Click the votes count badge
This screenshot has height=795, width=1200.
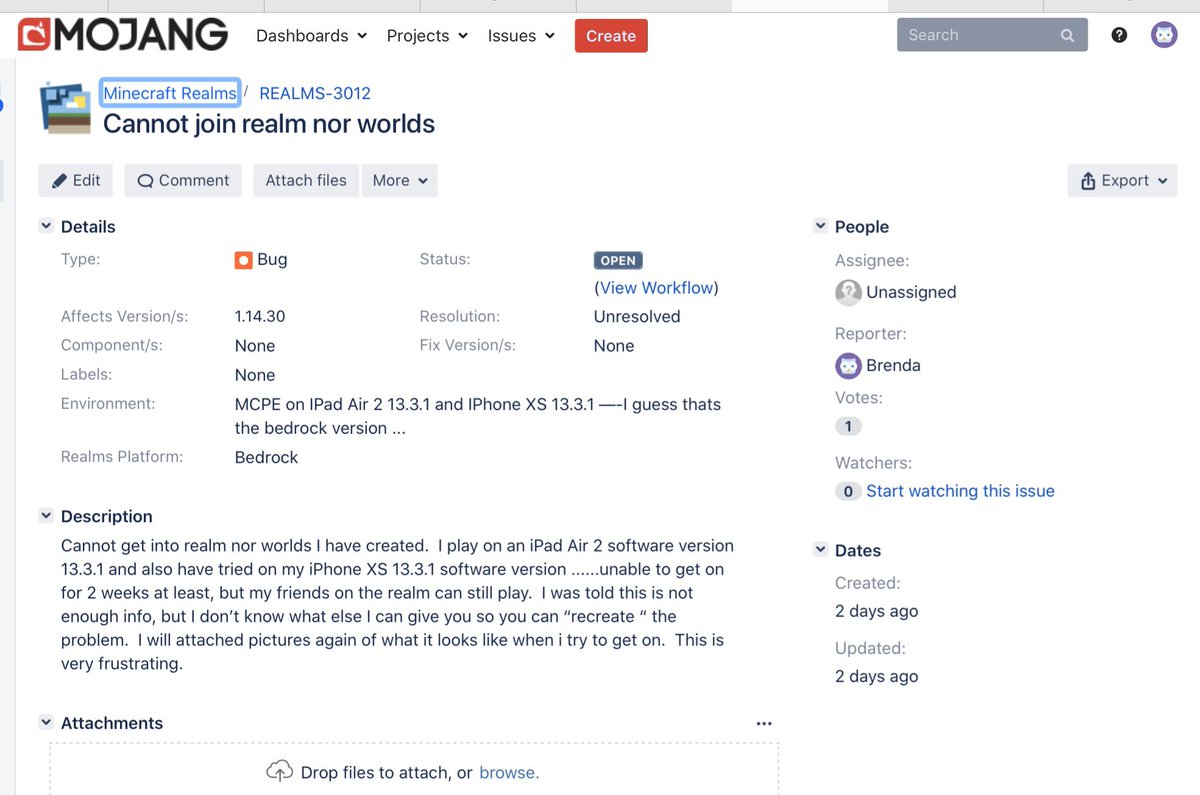point(848,426)
